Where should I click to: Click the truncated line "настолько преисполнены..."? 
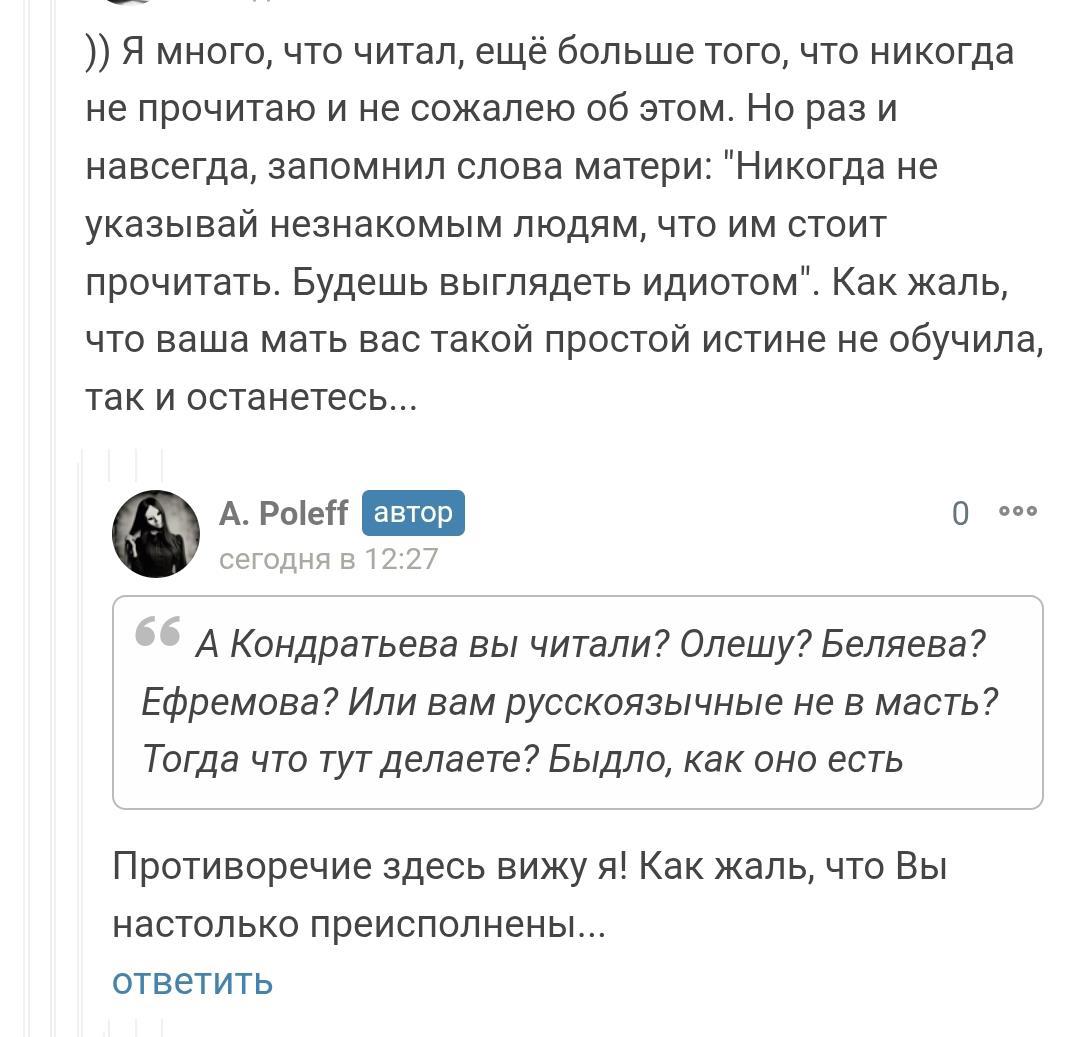coord(359,924)
